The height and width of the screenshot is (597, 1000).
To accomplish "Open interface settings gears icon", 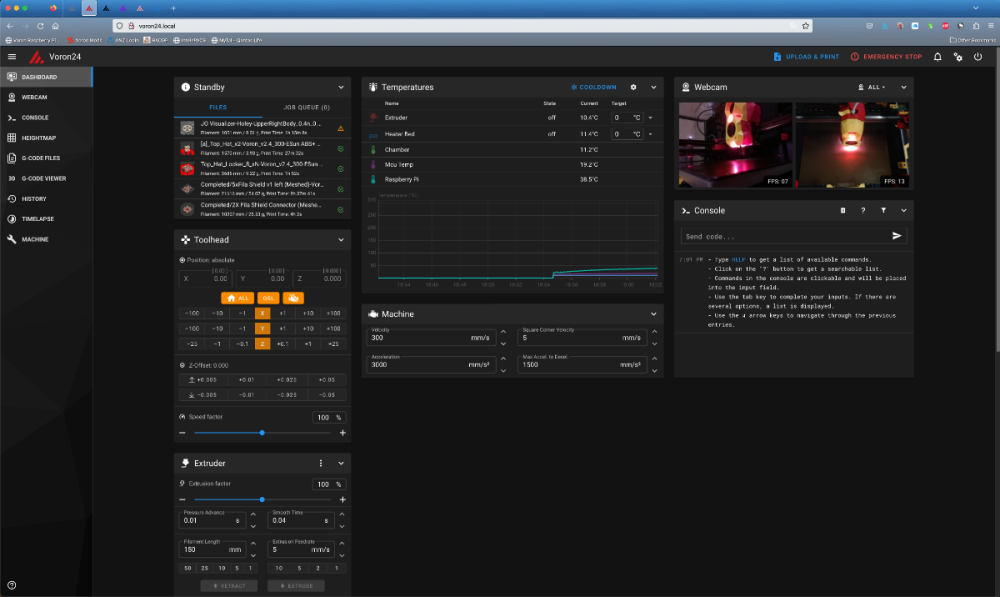I will click(958, 57).
